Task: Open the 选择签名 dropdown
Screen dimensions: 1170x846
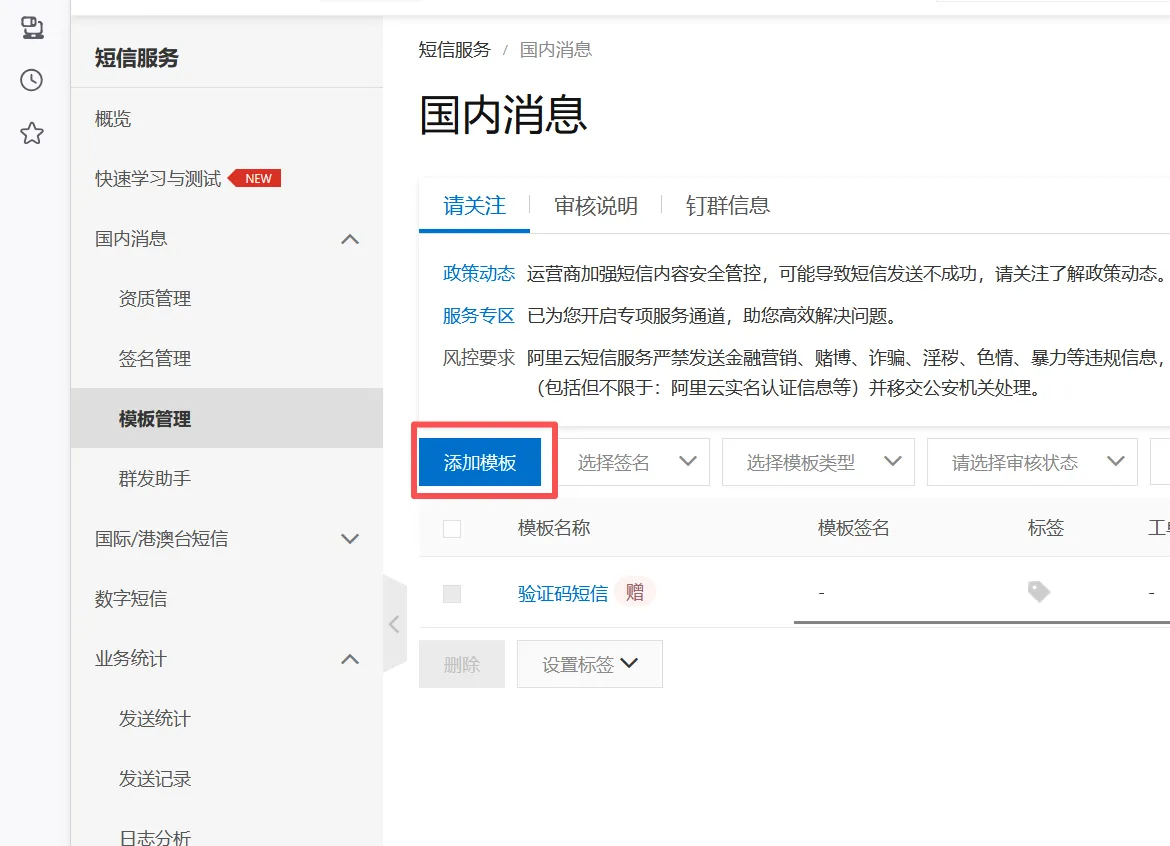Action: click(635, 463)
